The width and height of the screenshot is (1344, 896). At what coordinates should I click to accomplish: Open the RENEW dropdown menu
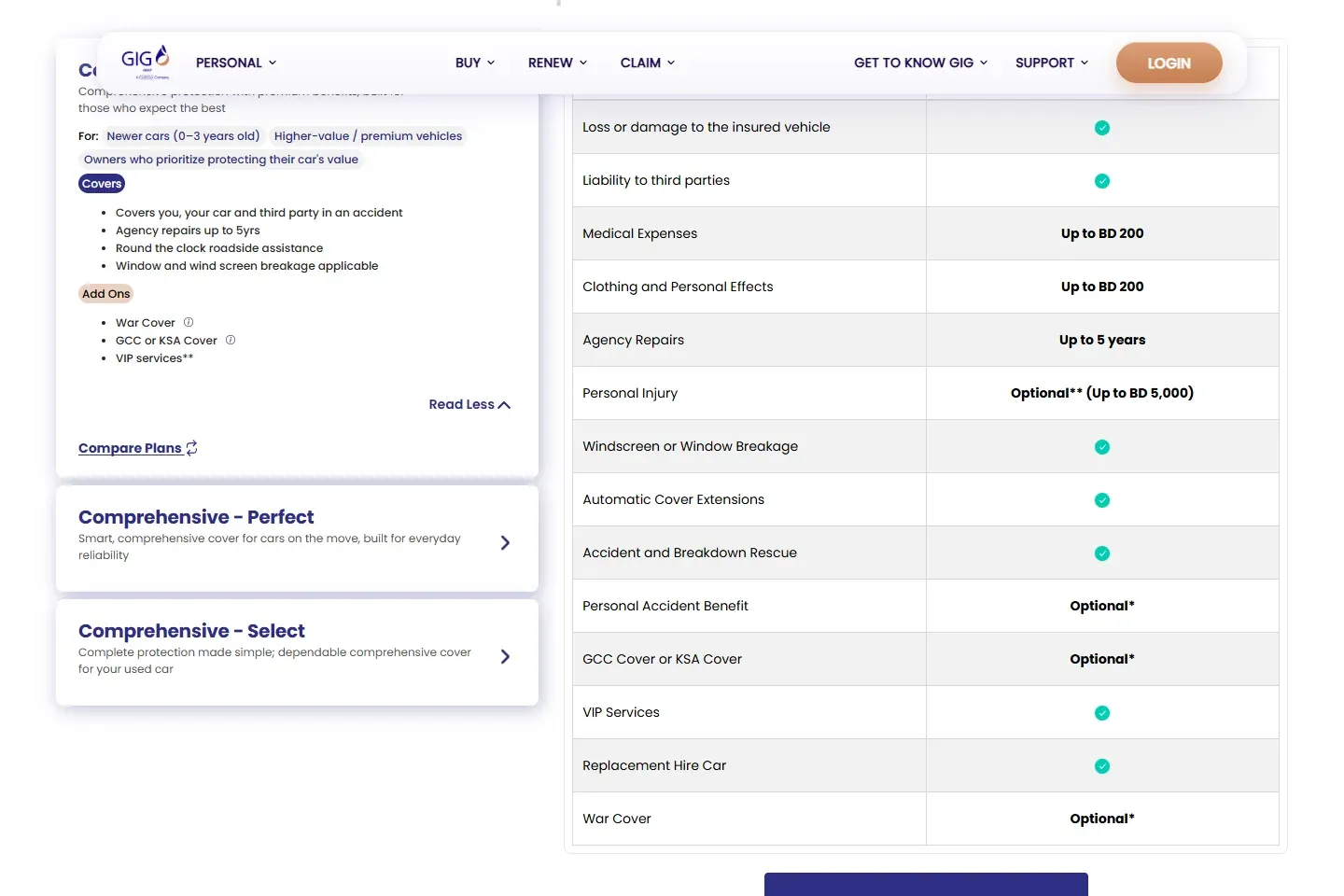pyautogui.click(x=557, y=63)
